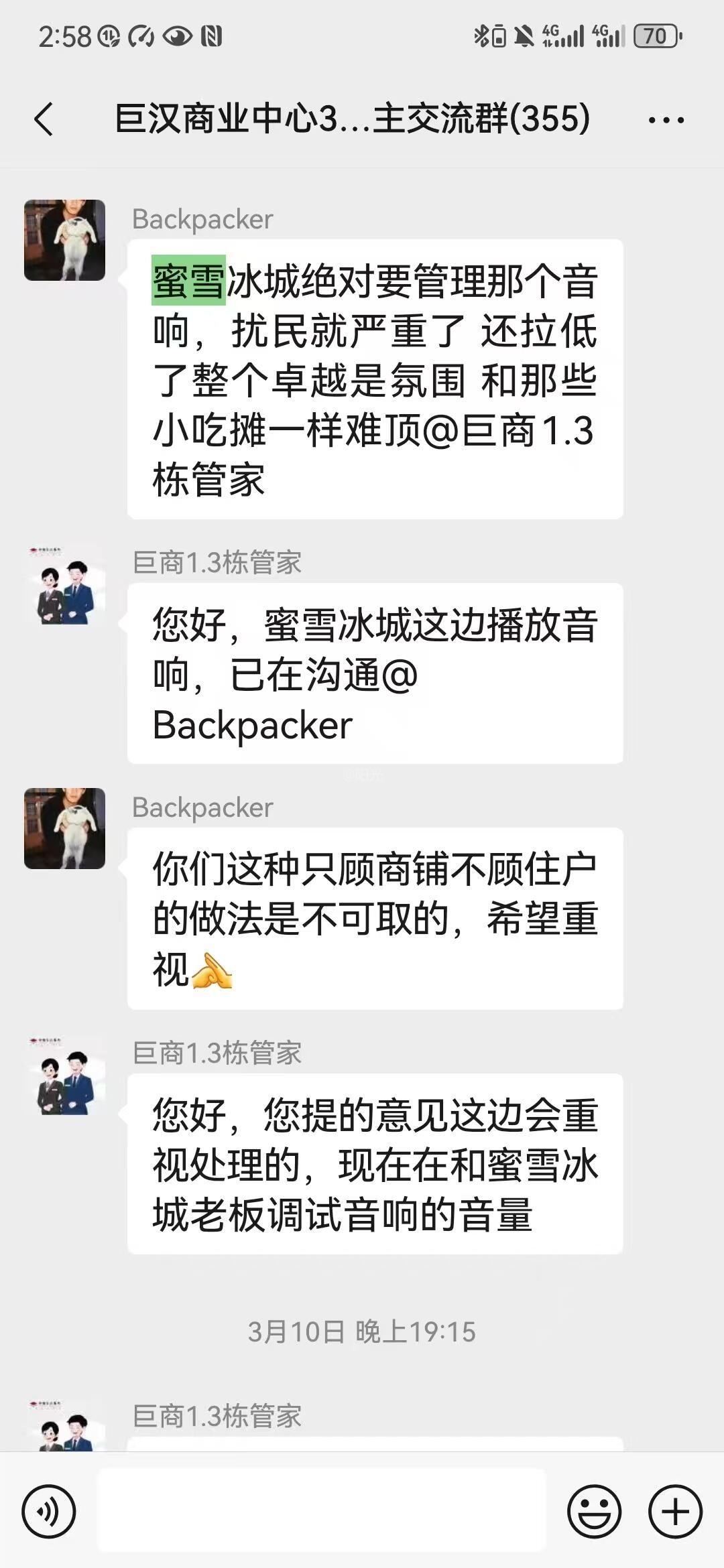Tap the message text input field
Image resolution: width=724 pixels, height=1568 pixels.
pos(322,1510)
